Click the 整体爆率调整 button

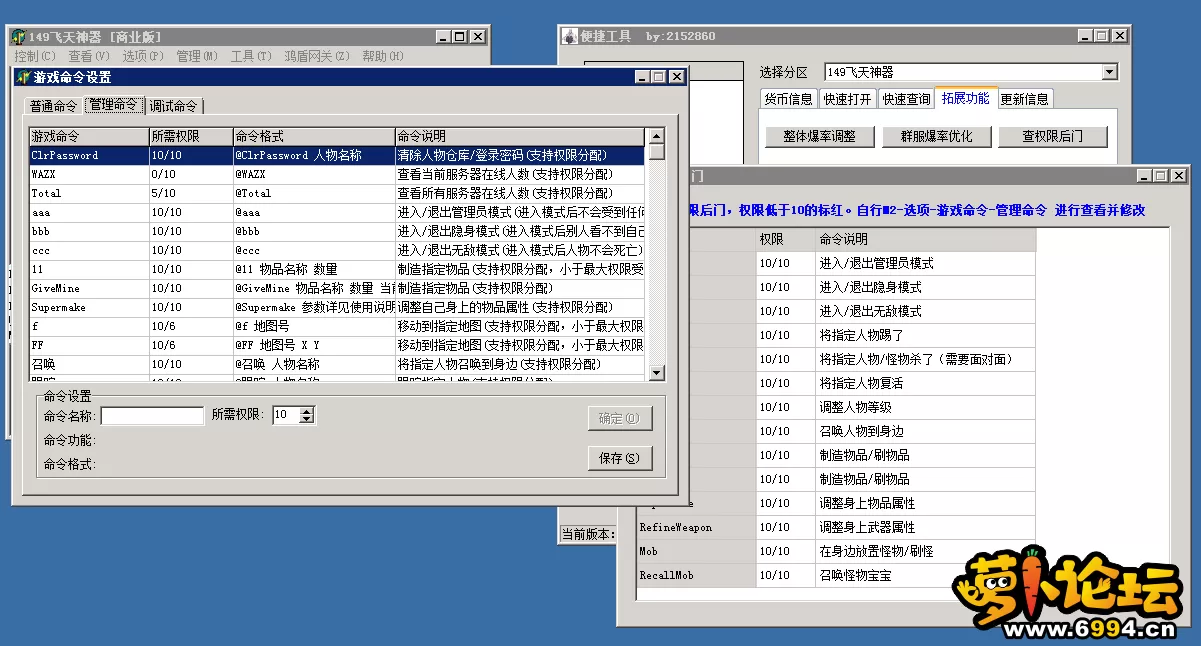coord(820,137)
